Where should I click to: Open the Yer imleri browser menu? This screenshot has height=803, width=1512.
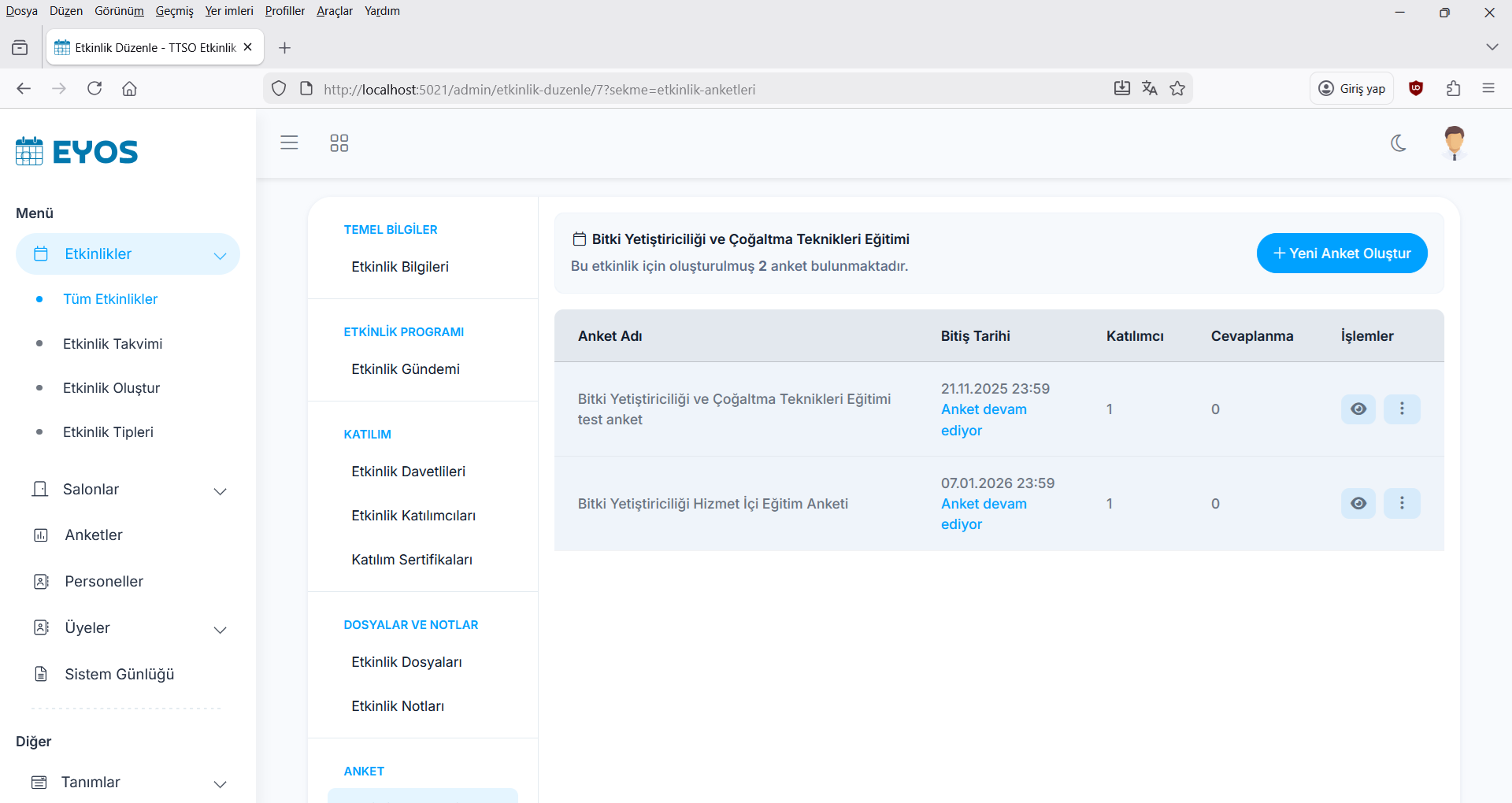(228, 11)
